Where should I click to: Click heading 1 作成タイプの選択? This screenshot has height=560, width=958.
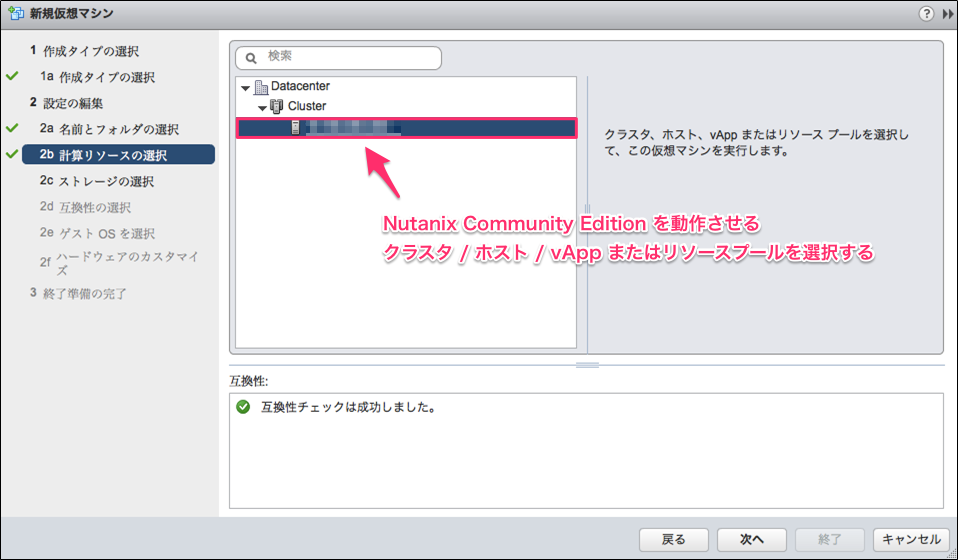click(84, 51)
